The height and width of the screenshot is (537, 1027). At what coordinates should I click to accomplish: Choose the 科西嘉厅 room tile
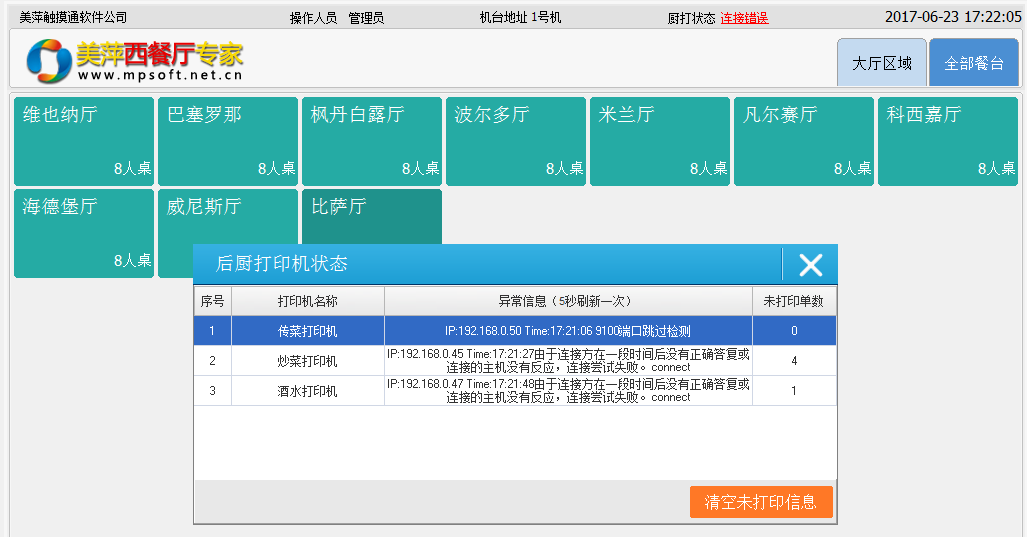pyautogui.click(x=947, y=141)
